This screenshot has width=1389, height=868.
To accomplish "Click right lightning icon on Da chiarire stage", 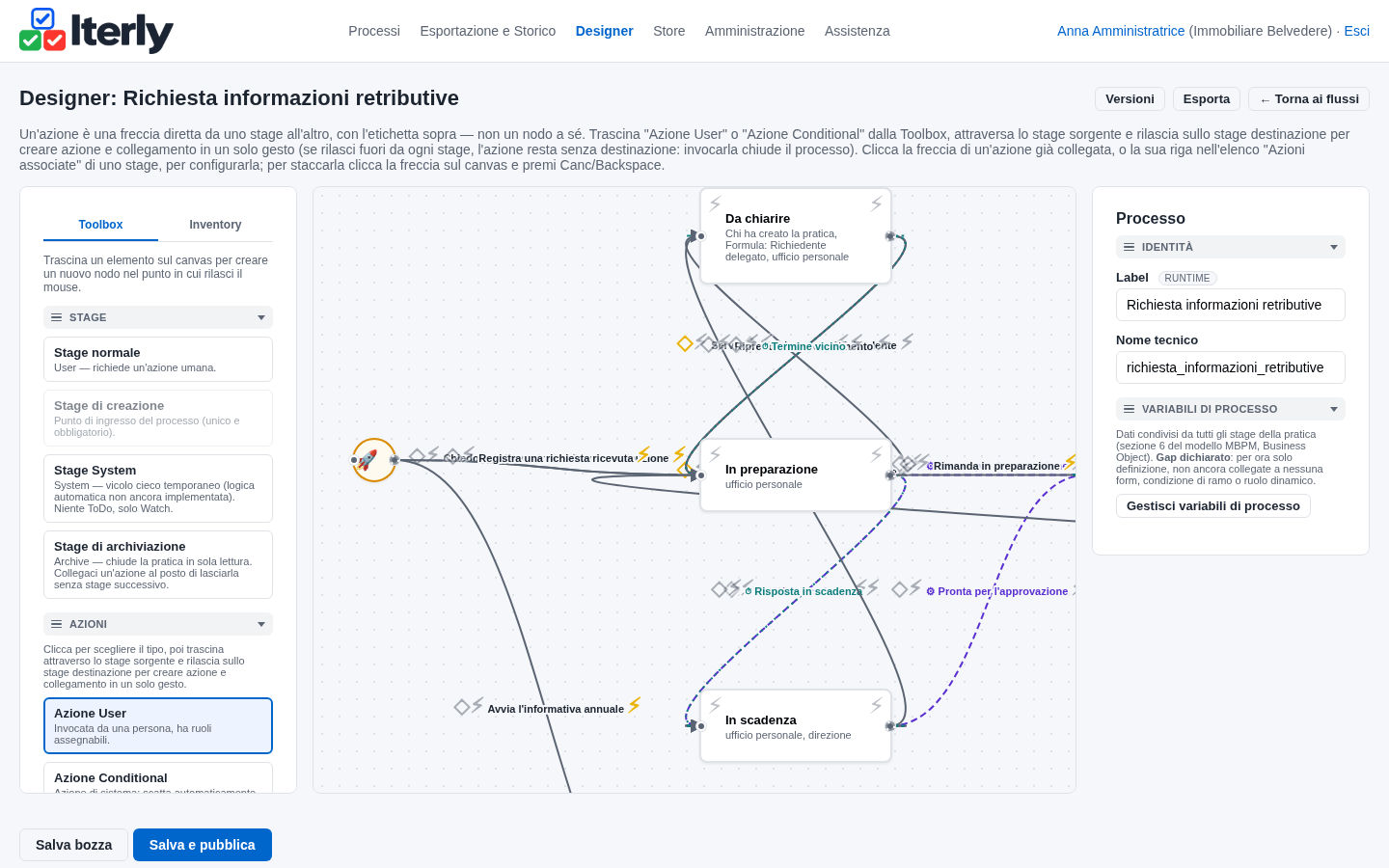I will 876,203.
